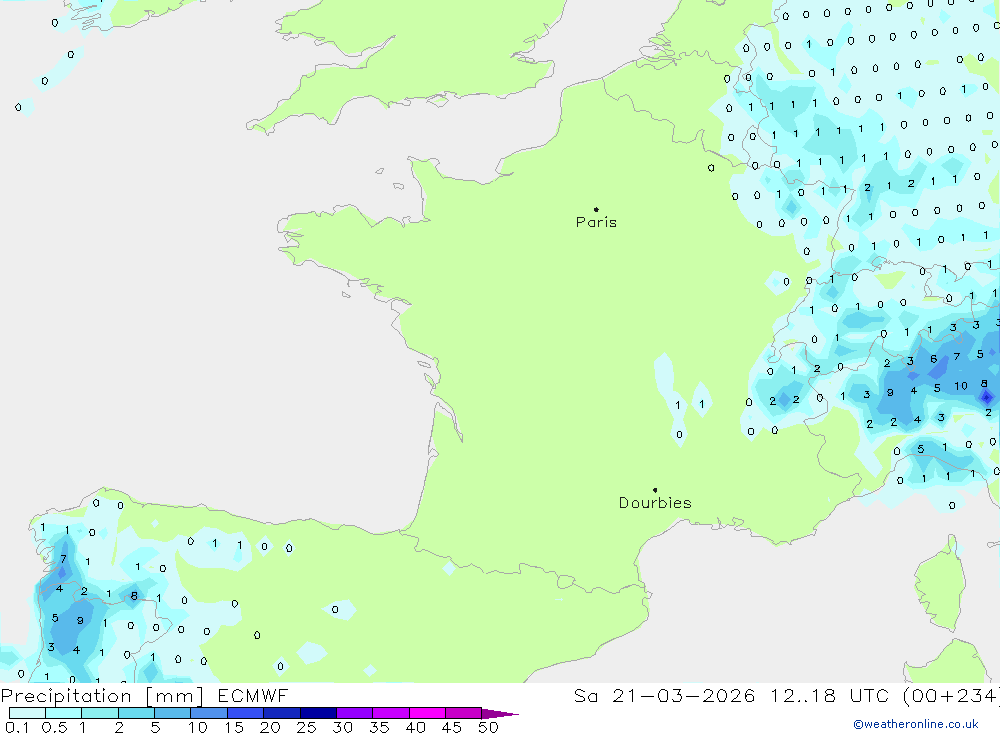Choose the 25–30 mm navy legend swatch
Viewport: 1000px width, 733px height.
pyautogui.click(x=318, y=713)
